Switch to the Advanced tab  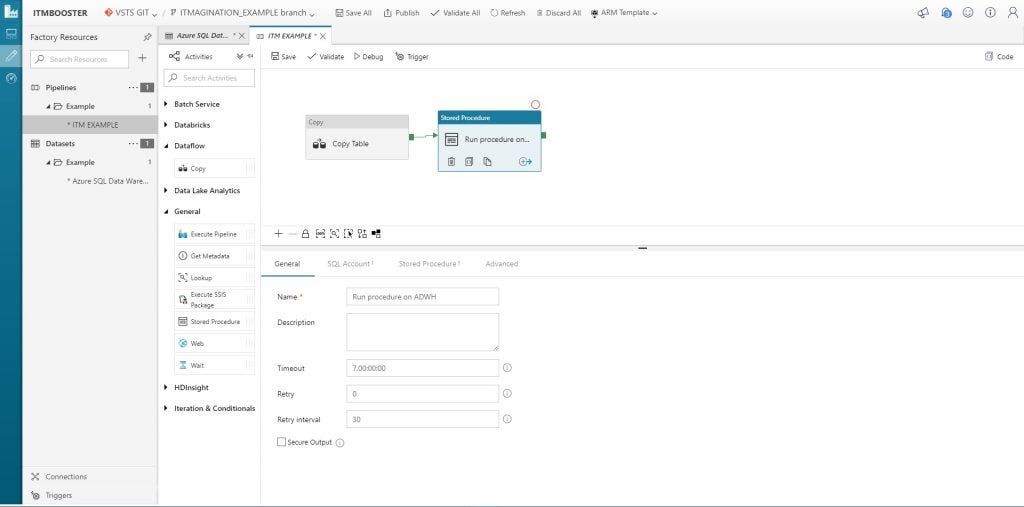pyautogui.click(x=502, y=264)
